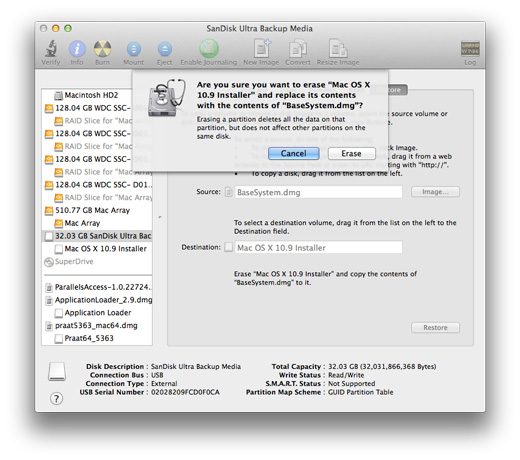Image resolution: width=520 pixels, height=460 pixels.
Task: Click the Image... button
Action: coord(435,192)
